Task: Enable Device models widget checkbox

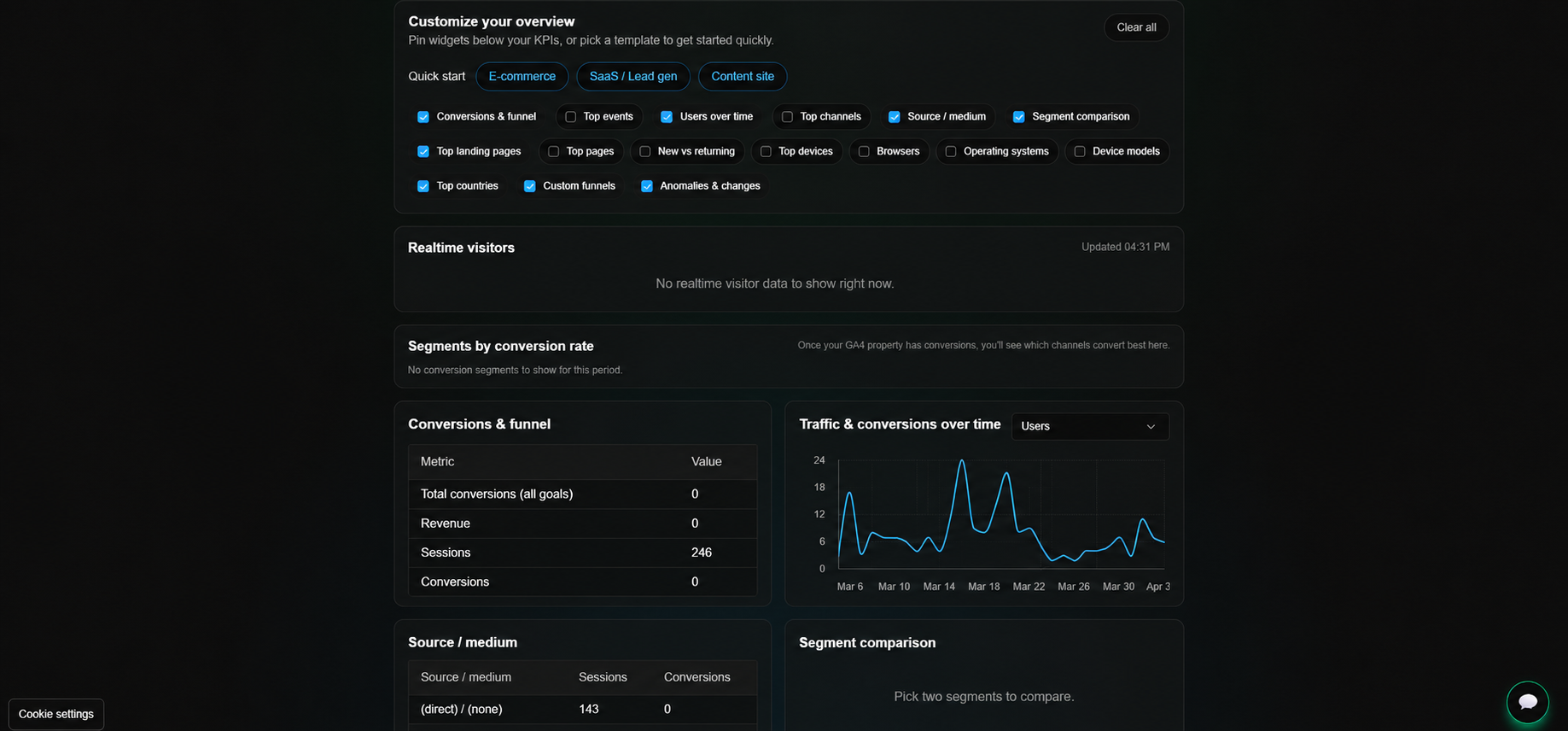Action: coord(1080,151)
